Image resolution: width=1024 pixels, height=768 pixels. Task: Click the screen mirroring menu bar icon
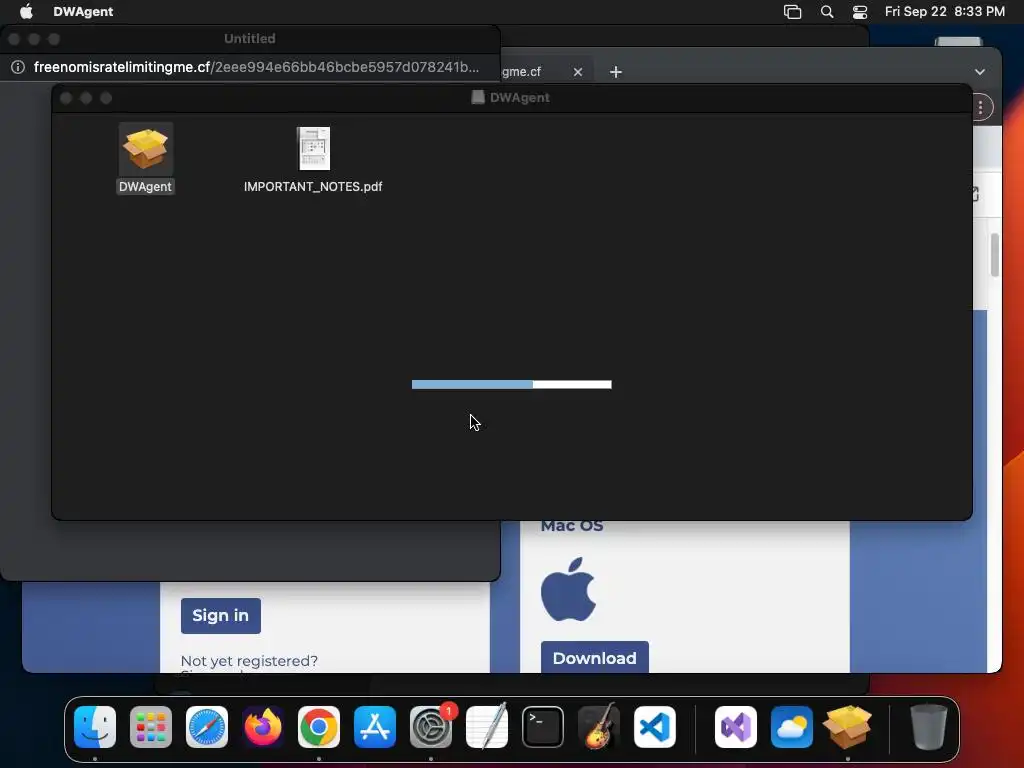coord(792,12)
